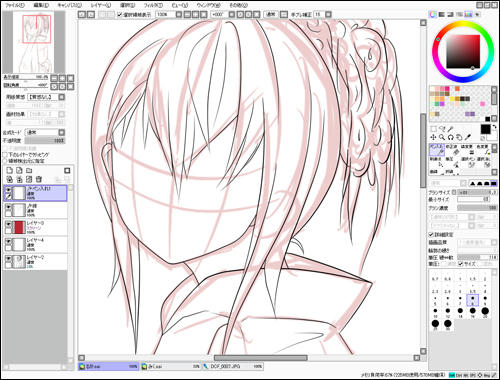
Task: Click the black foreground color swatch
Action: [485, 129]
